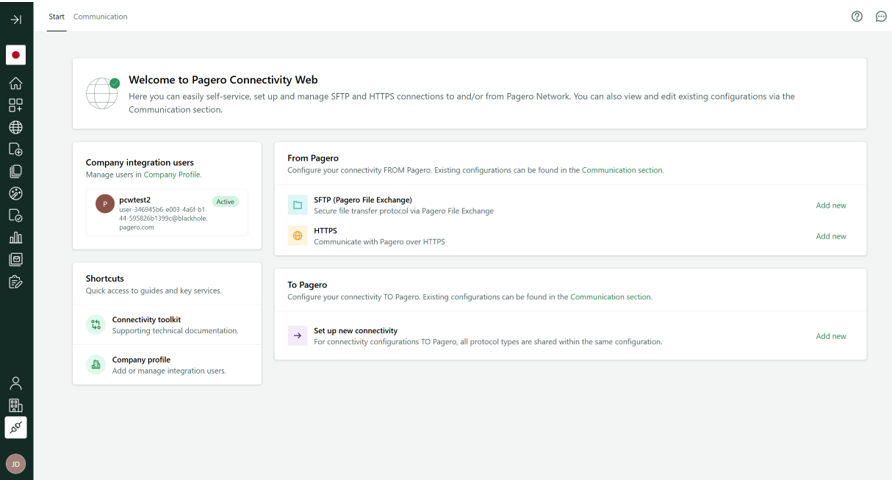
Task: Open the edit document pencil icon
Action: tap(16, 282)
